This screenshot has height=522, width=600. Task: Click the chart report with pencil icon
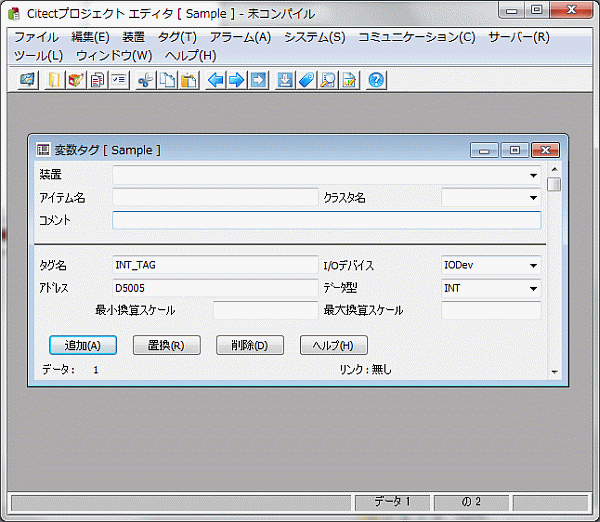[349, 80]
